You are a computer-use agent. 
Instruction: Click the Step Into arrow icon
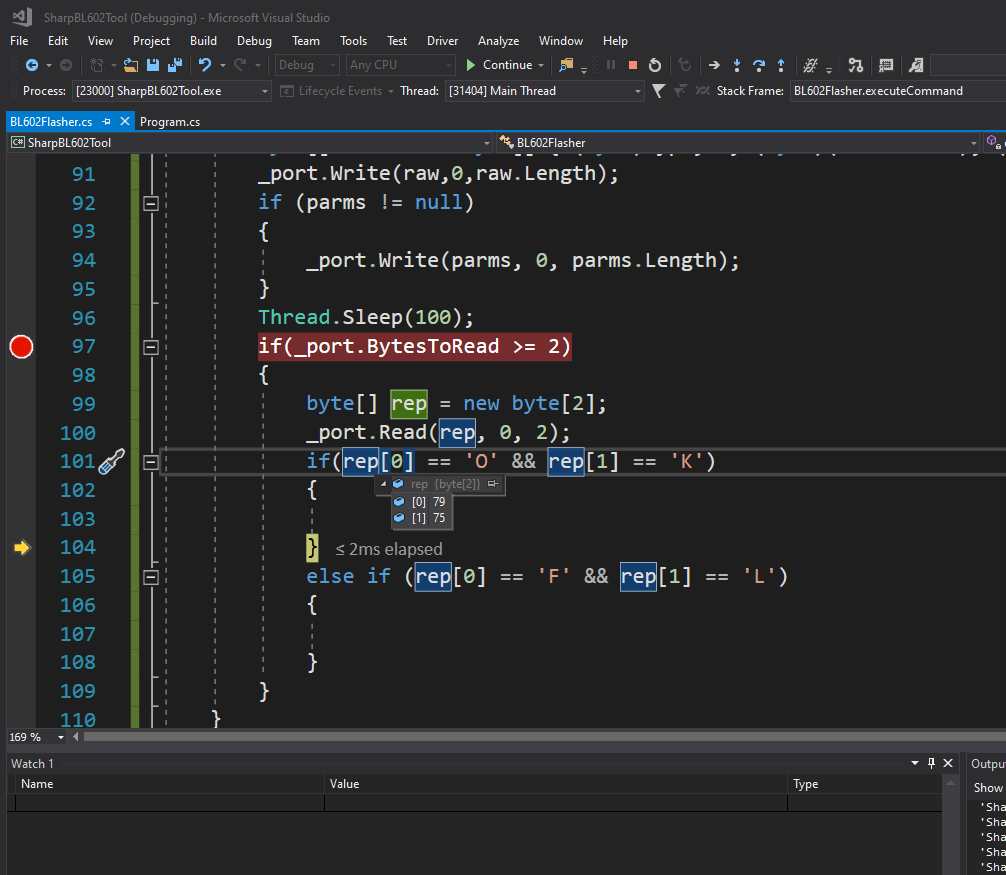click(737, 65)
